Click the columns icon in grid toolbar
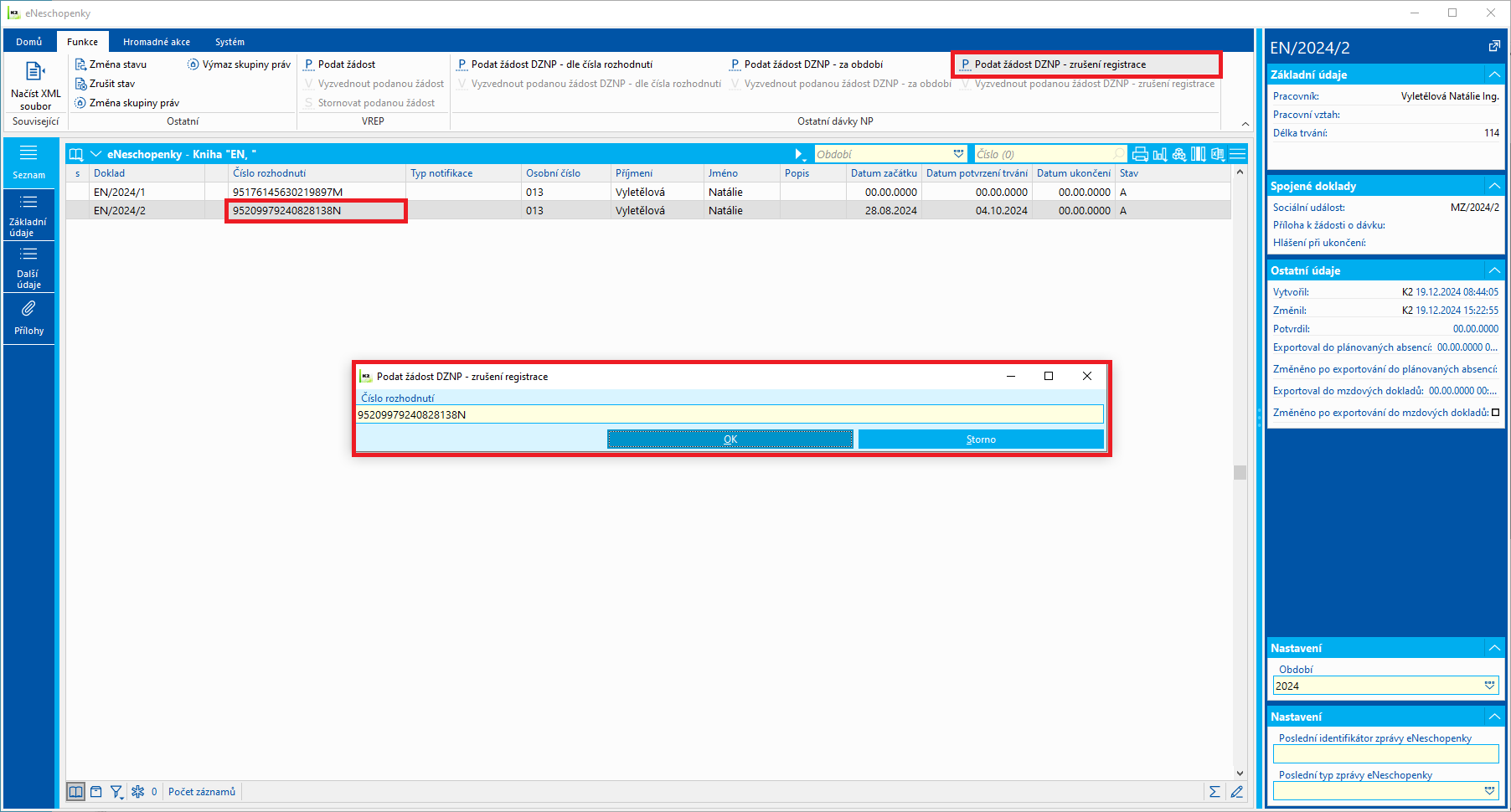Viewport: 1511px width, 812px height. click(x=1199, y=154)
